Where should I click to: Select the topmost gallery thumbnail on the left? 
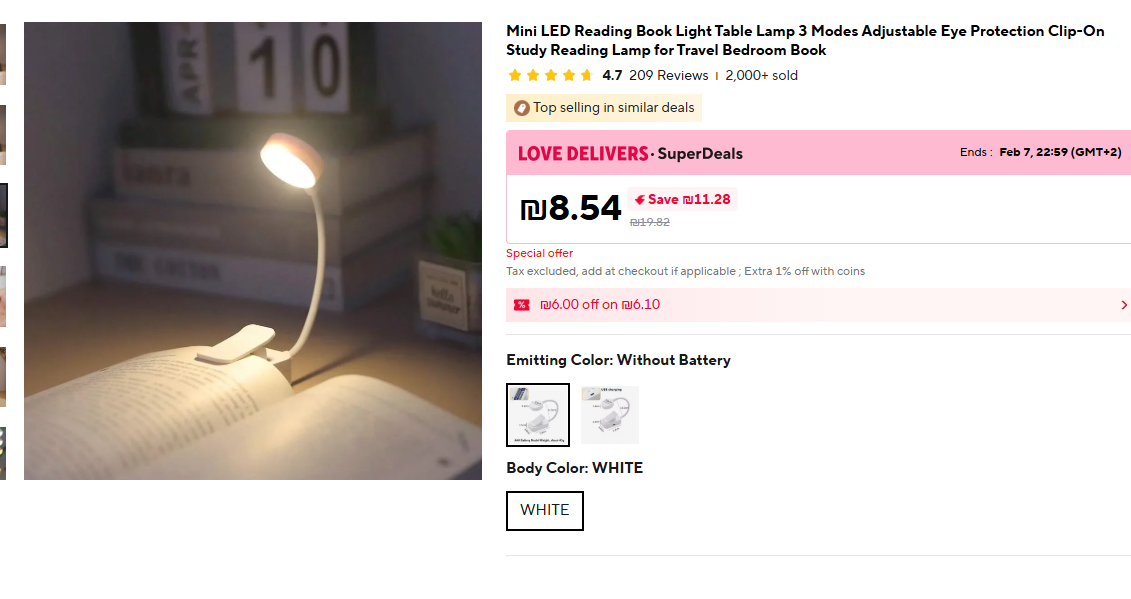[x=3, y=54]
